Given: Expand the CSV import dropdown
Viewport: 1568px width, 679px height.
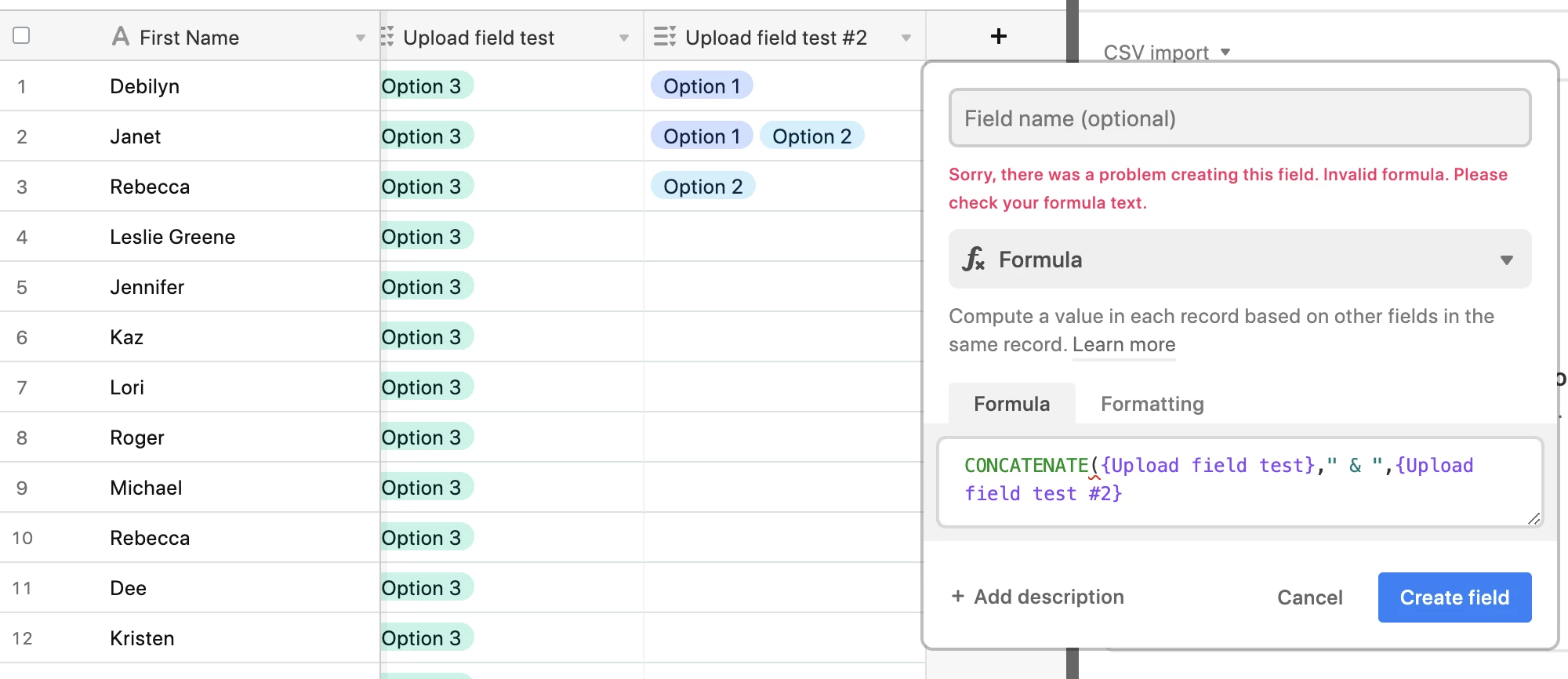Looking at the screenshot, I should click(x=1225, y=53).
